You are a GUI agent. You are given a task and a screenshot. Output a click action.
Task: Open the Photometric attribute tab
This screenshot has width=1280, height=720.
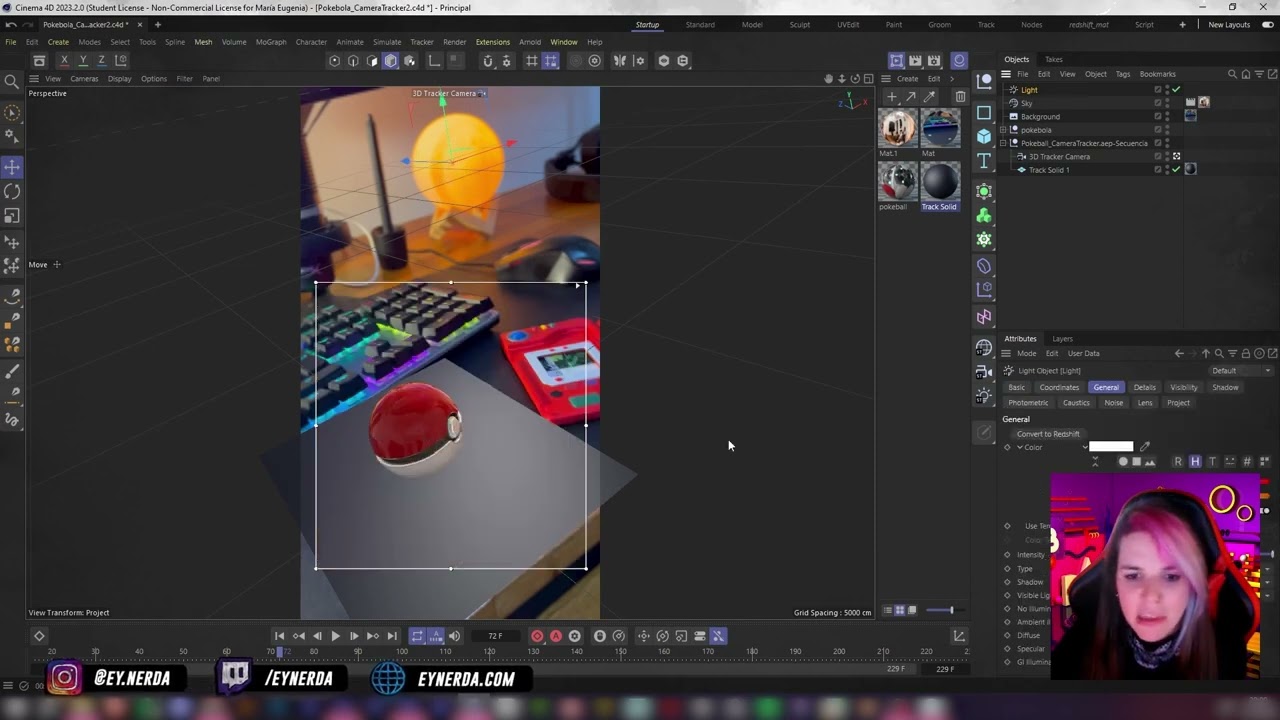(1028, 403)
